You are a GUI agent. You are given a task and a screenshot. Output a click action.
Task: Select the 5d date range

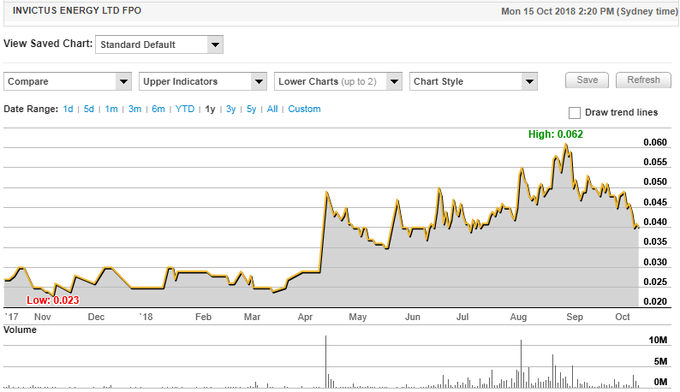pyautogui.click(x=88, y=109)
